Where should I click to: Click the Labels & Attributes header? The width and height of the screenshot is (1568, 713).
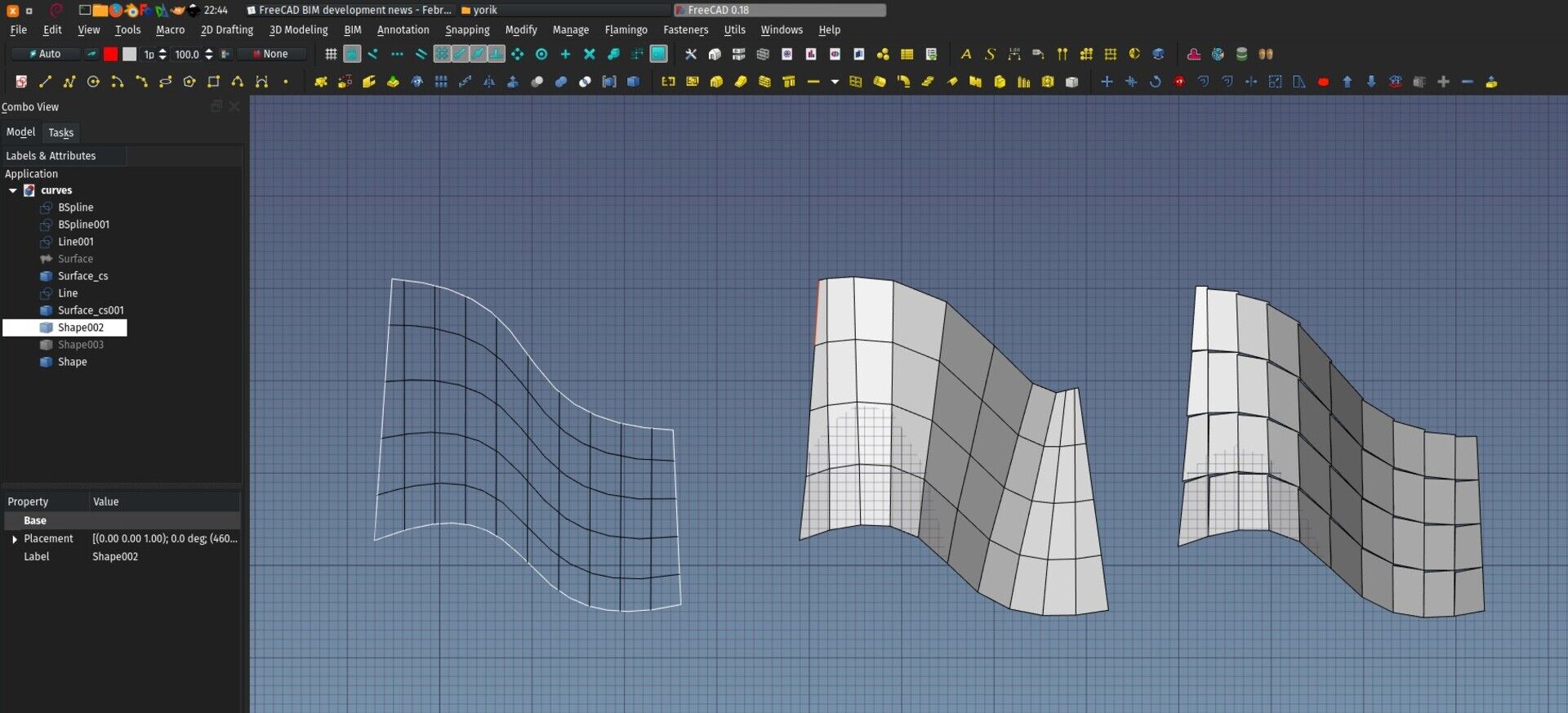(x=64, y=155)
